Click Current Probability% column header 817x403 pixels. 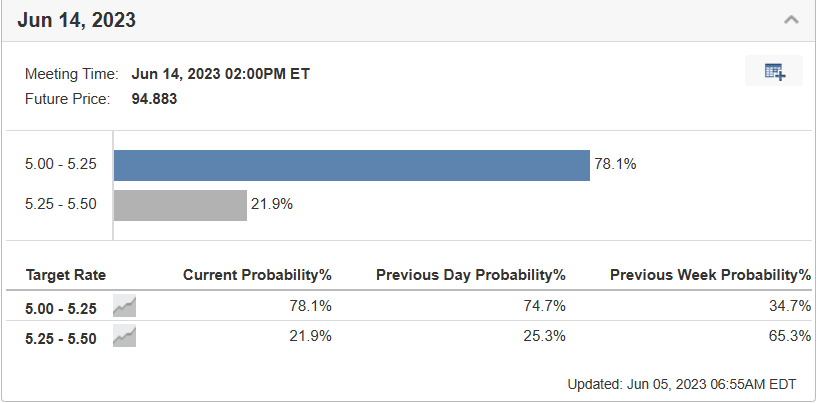coord(257,275)
